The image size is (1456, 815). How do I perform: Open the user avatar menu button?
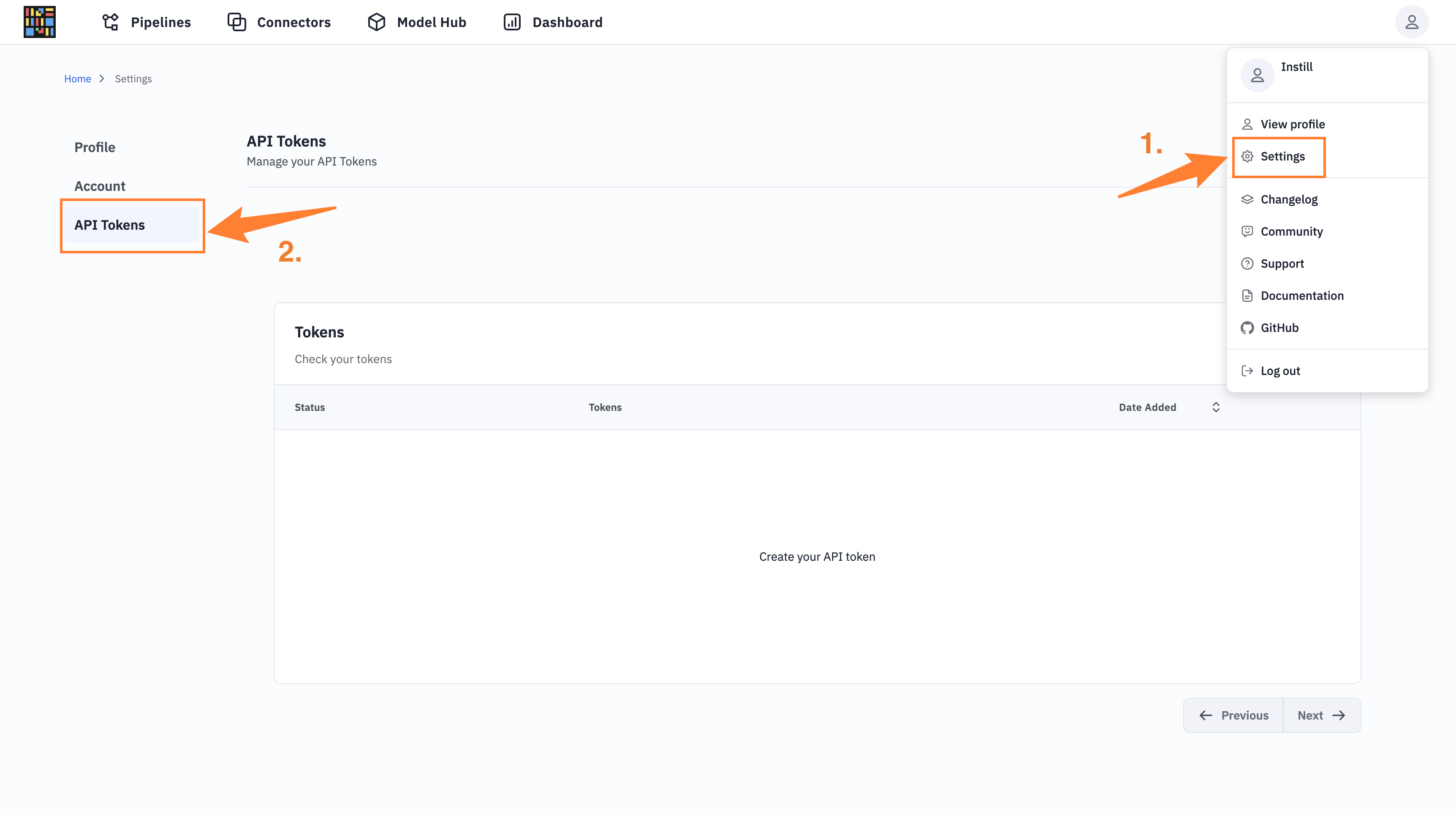(1411, 22)
